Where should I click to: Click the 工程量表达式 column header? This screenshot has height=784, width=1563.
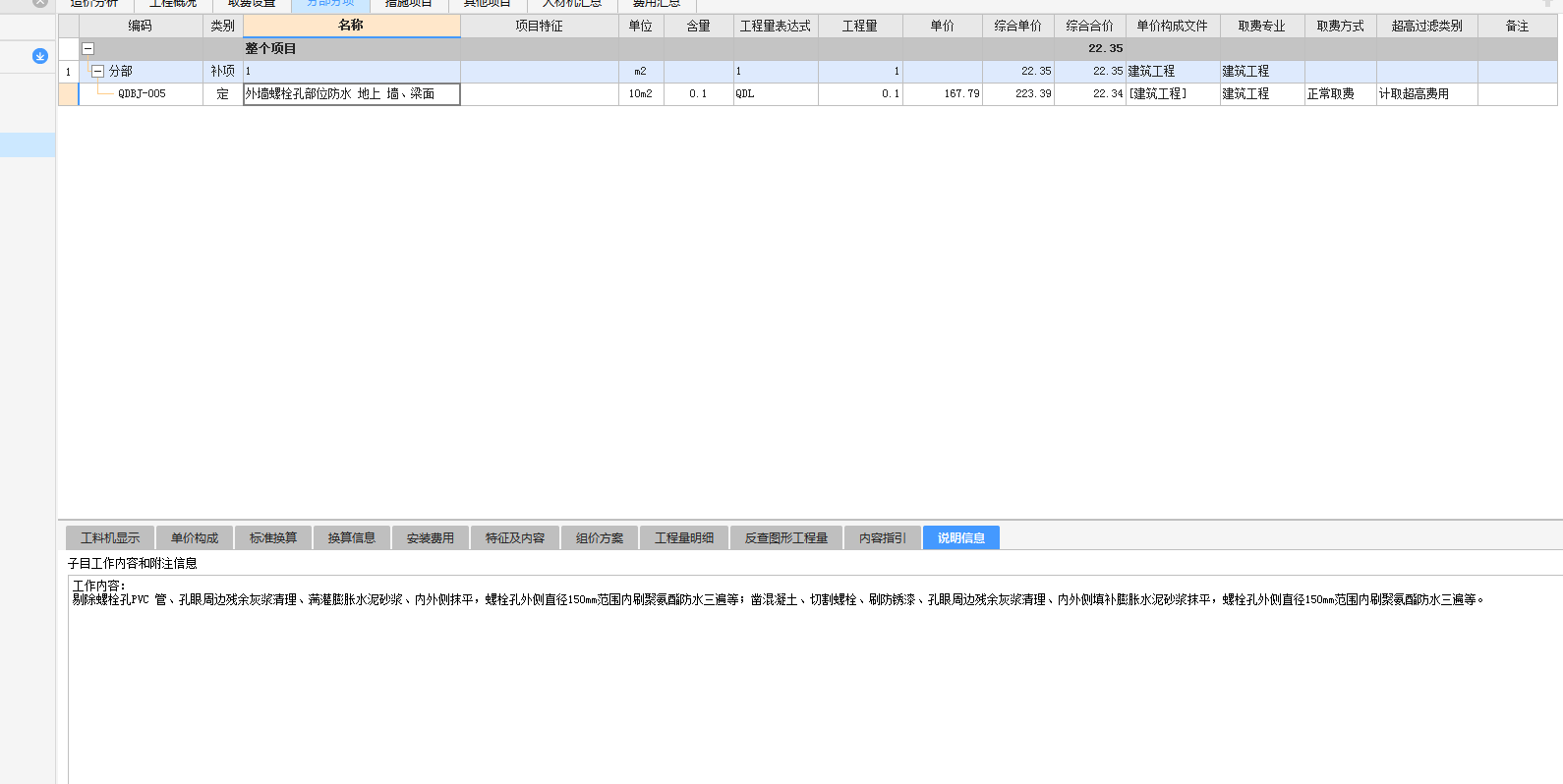pos(776,26)
